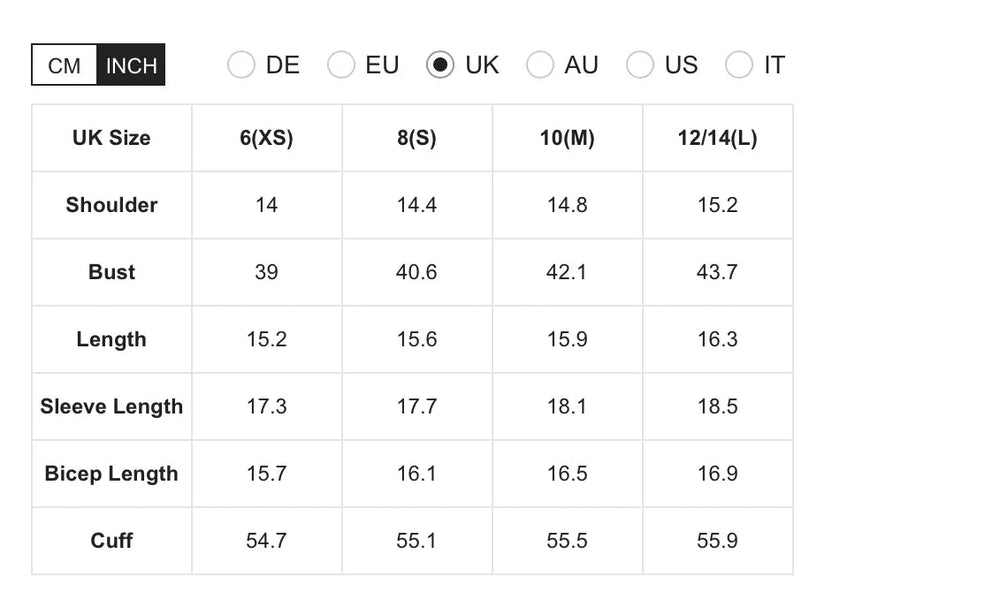Select the UK radio button

pyautogui.click(x=440, y=65)
